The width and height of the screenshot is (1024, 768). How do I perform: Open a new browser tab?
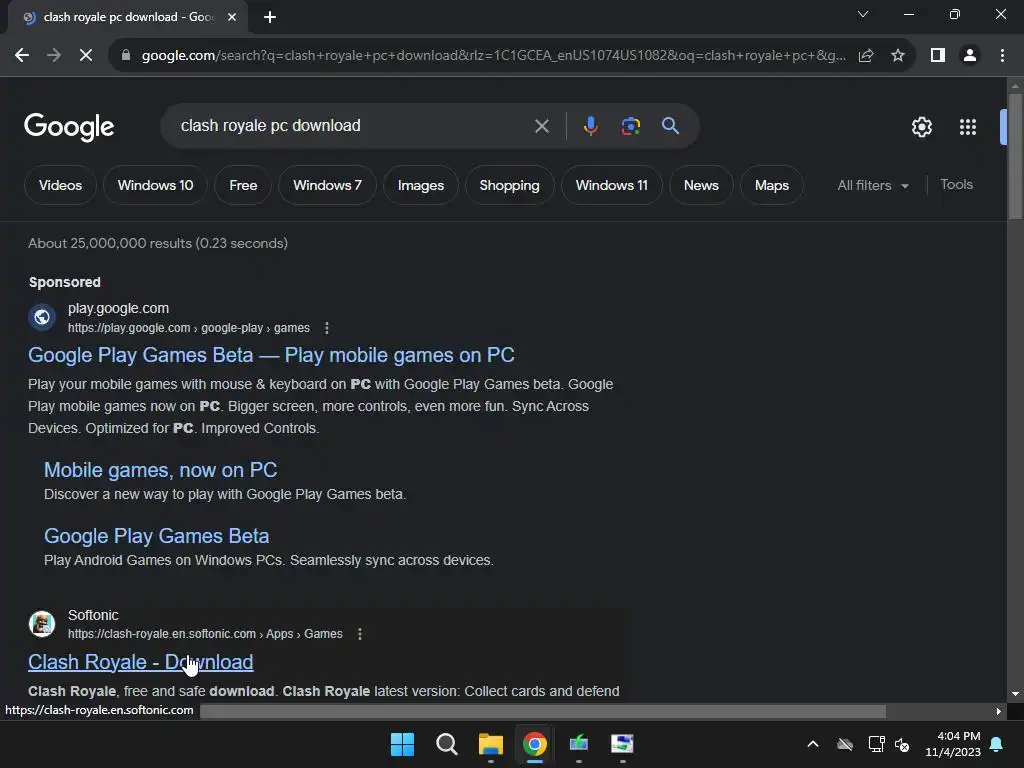(270, 17)
